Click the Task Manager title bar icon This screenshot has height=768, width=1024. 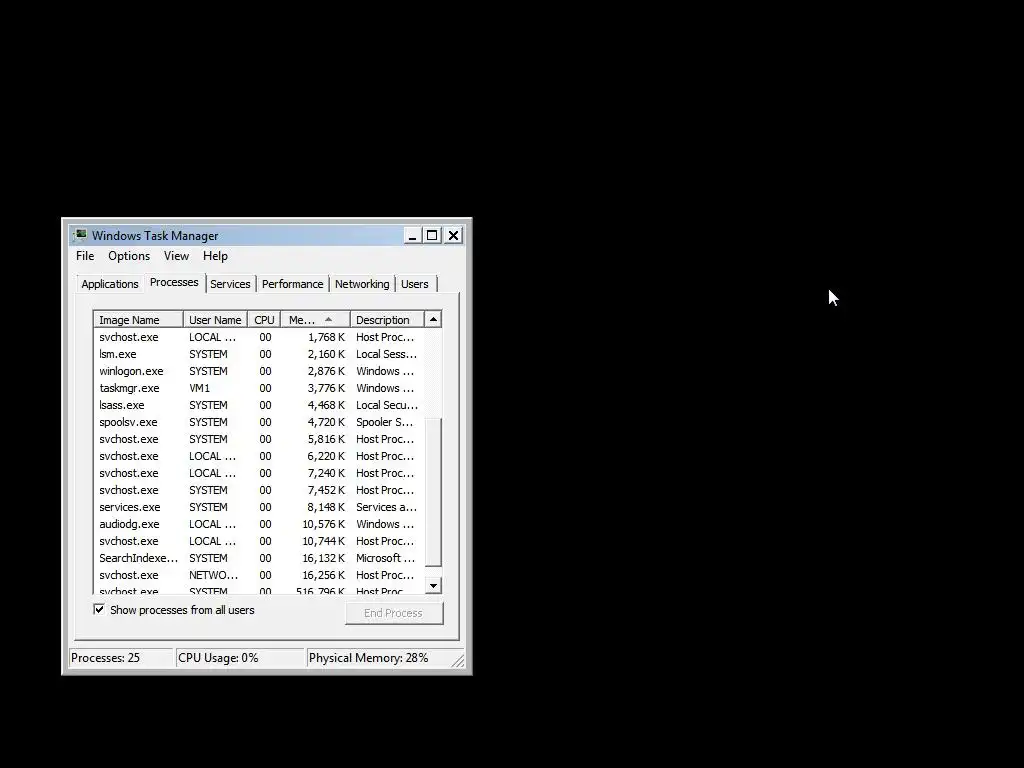(x=80, y=235)
